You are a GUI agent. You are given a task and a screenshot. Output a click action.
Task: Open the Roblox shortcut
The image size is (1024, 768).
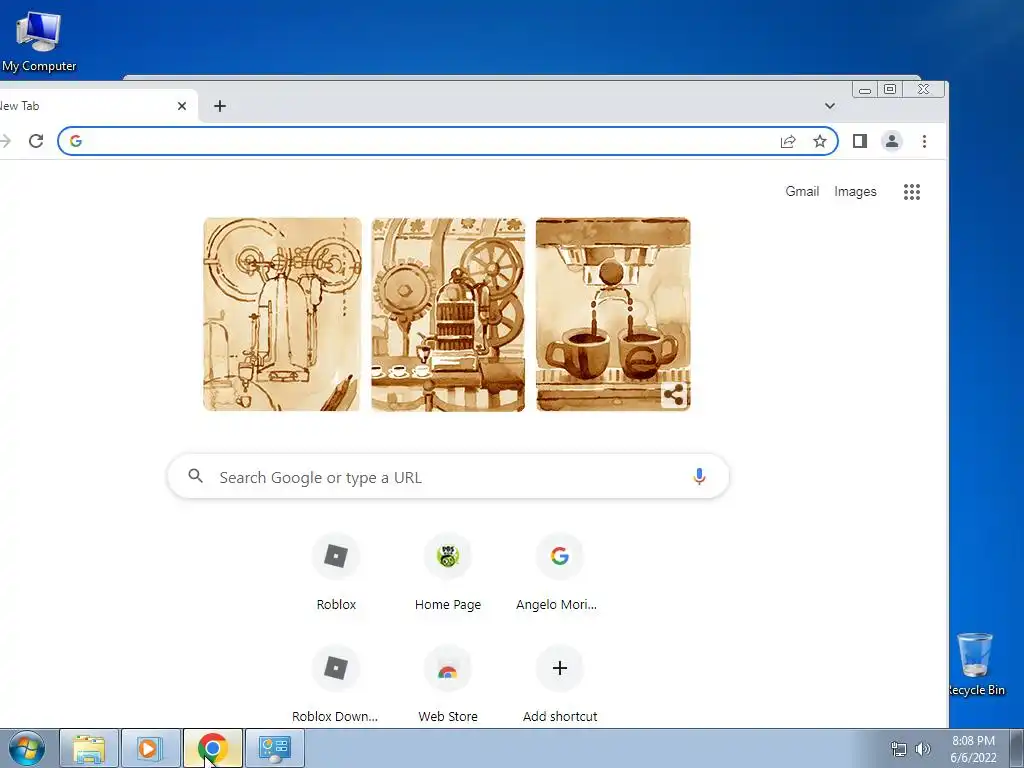(336, 573)
